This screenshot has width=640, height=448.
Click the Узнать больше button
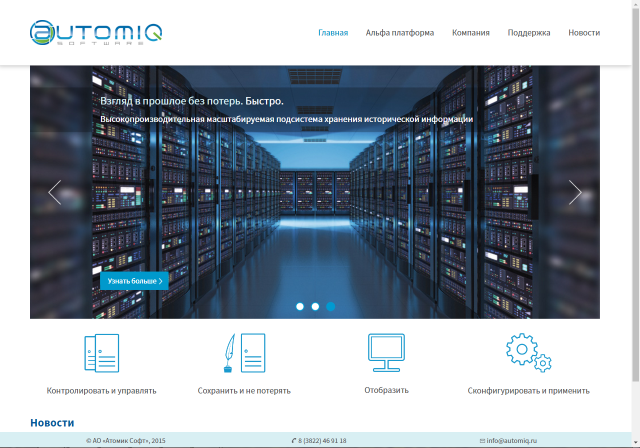coord(134,281)
